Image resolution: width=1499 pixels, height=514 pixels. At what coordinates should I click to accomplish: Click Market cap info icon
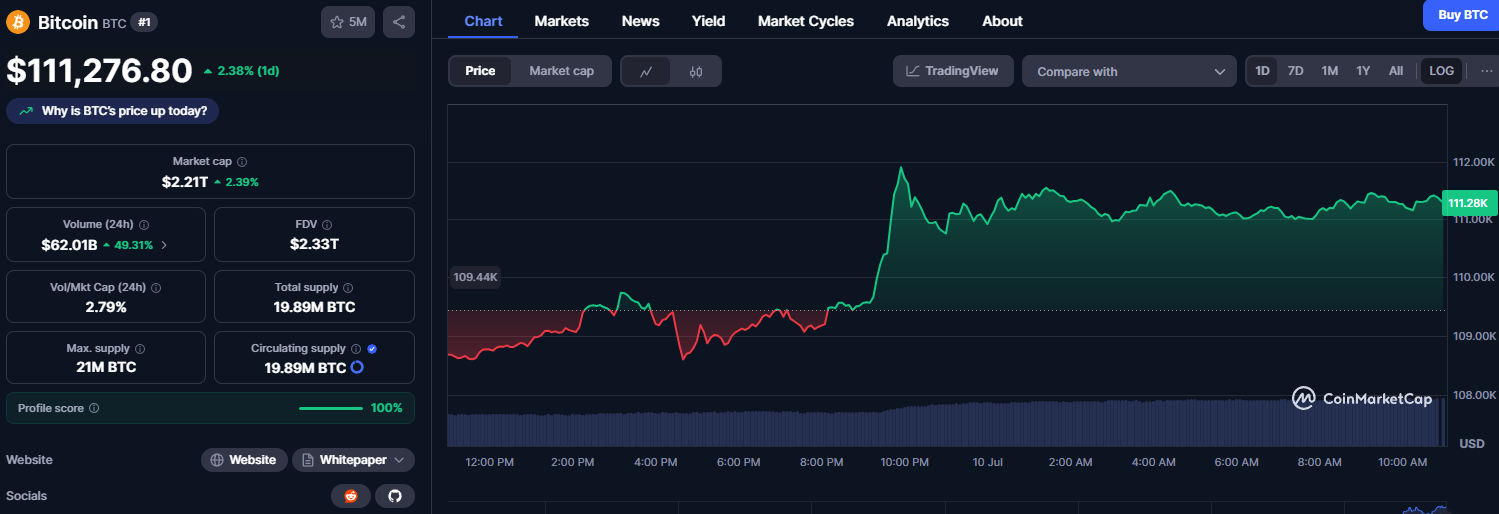pyautogui.click(x=243, y=161)
